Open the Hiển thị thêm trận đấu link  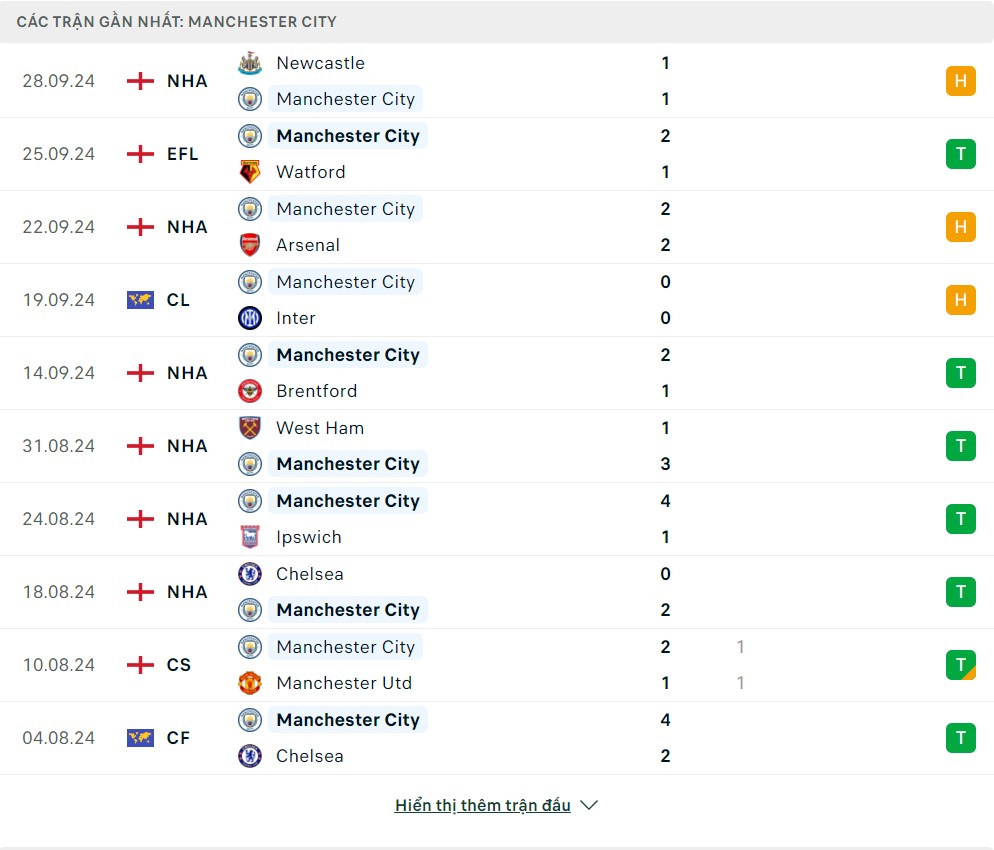tap(482, 805)
